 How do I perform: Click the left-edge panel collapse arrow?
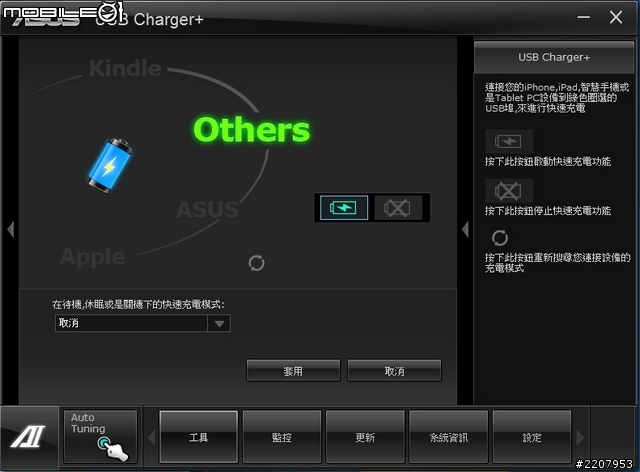(x=11, y=229)
